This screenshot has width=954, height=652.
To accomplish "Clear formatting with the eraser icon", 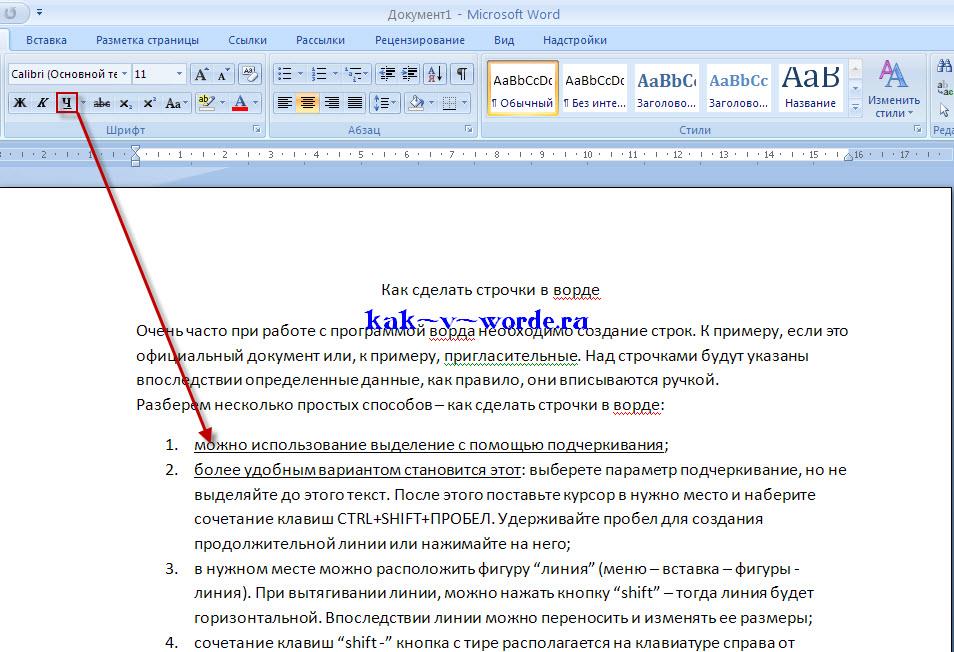I will pyautogui.click(x=249, y=74).
